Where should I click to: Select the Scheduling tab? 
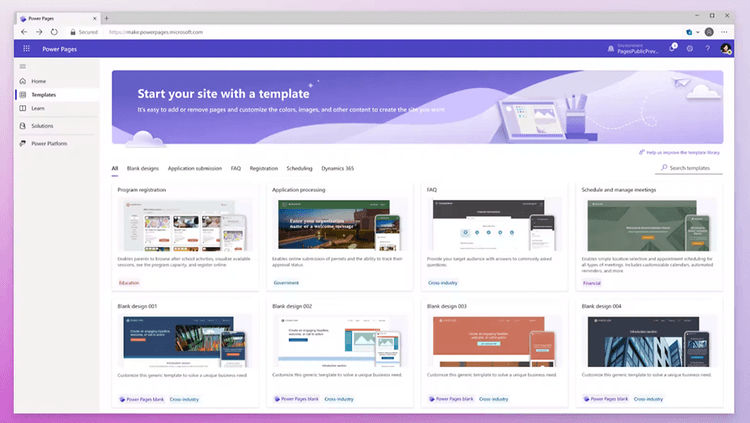click(299, 168)
